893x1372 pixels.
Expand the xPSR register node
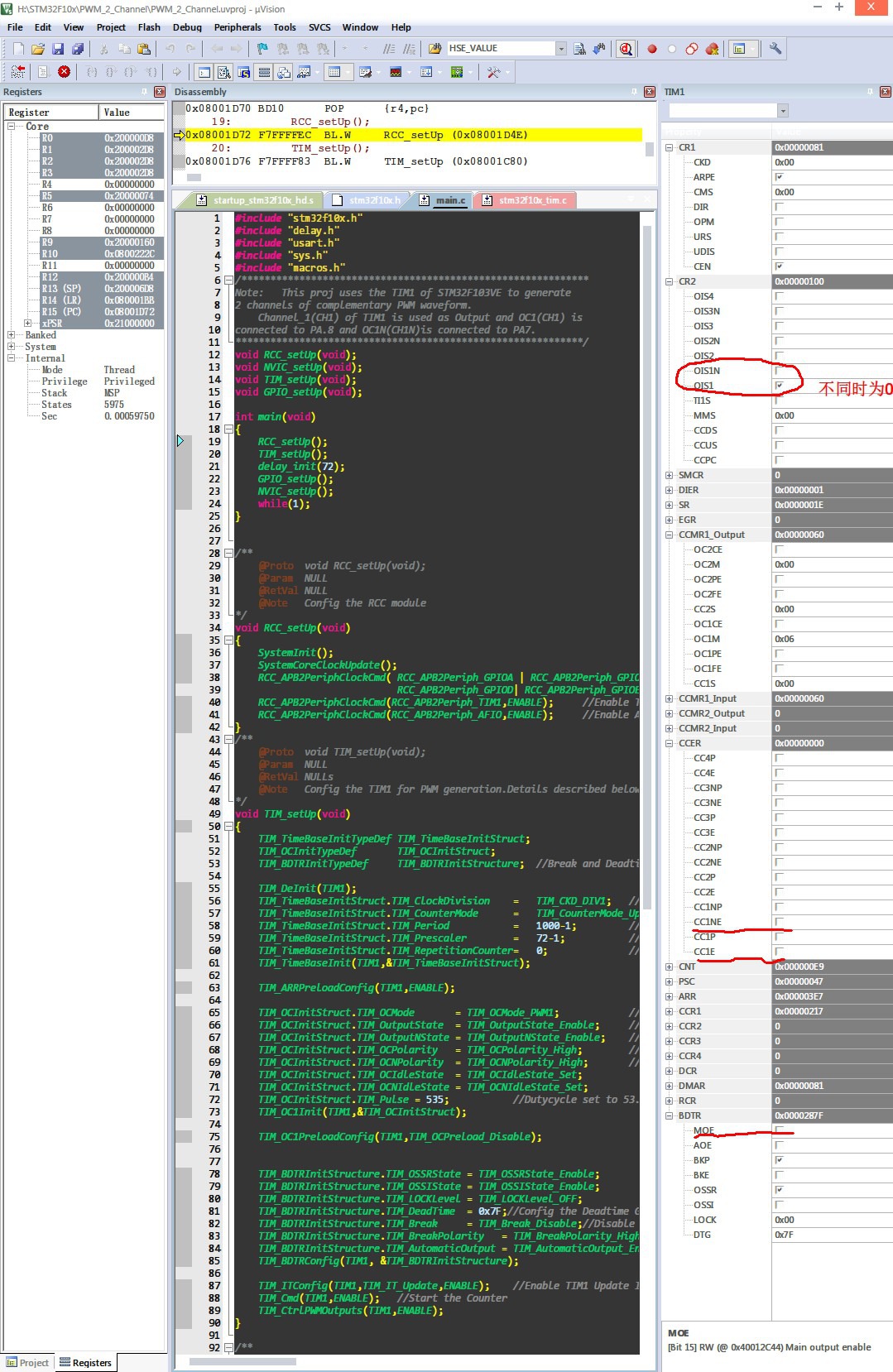27,324
